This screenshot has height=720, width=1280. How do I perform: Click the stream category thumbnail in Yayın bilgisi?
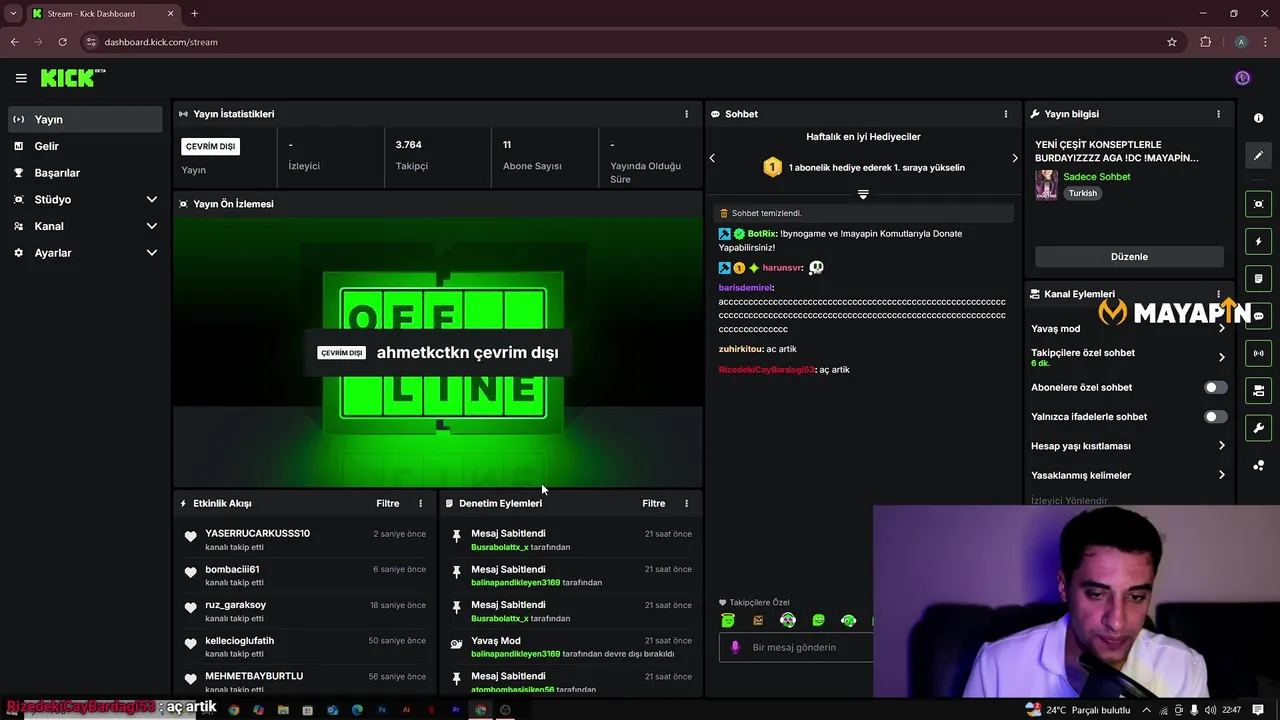[x=1046, y=185]
